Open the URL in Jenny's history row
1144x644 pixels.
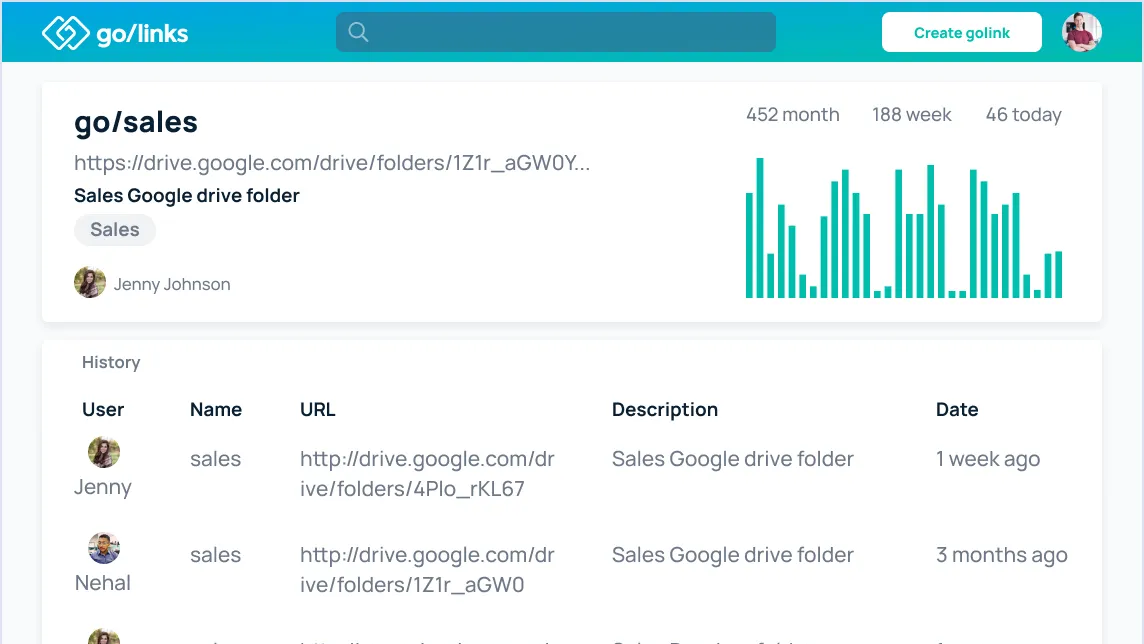pos(427,472)
